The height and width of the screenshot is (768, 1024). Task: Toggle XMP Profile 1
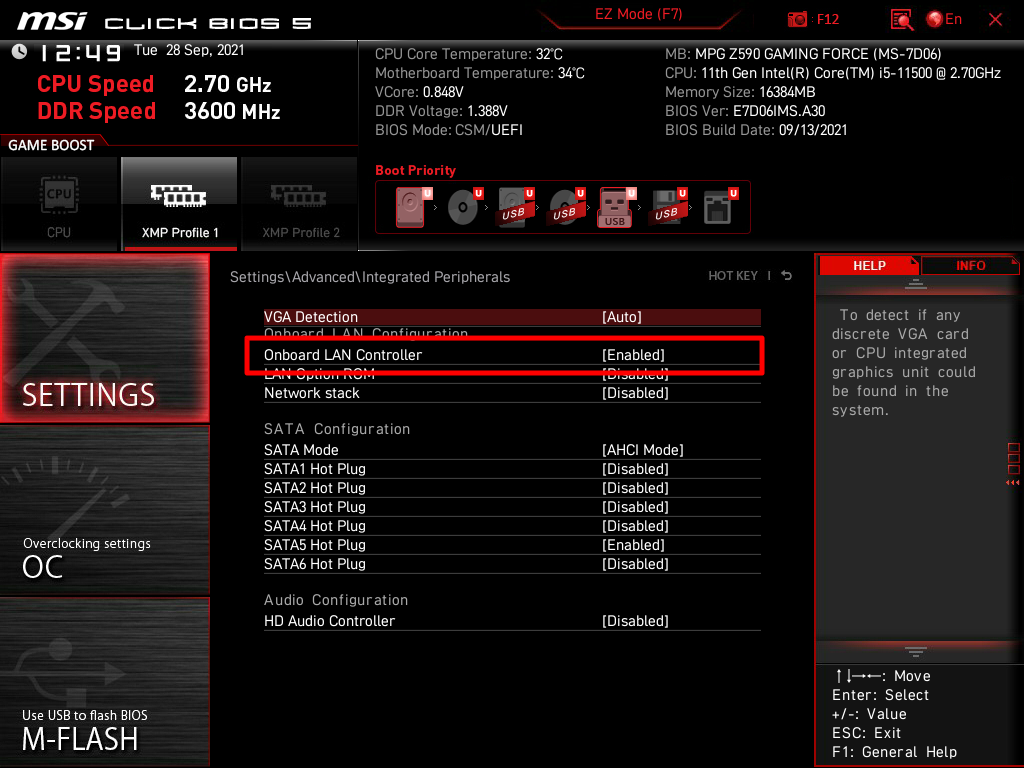(180, 204)
